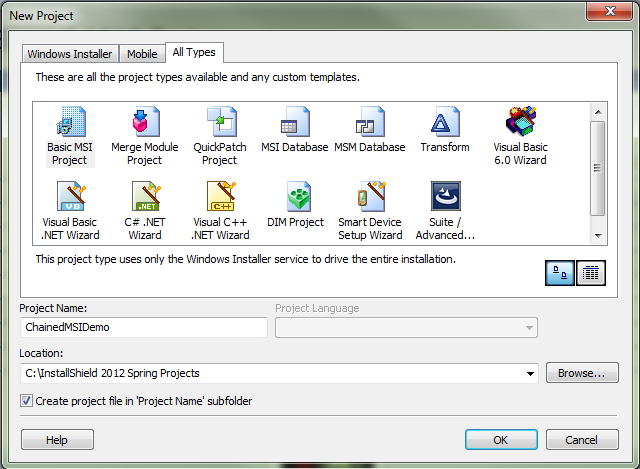The height and width of the screenshot is (469, 640).
Task: Choose the C# .NET Wizard icon
Action: pyautogui.click(x=145, y=197)
